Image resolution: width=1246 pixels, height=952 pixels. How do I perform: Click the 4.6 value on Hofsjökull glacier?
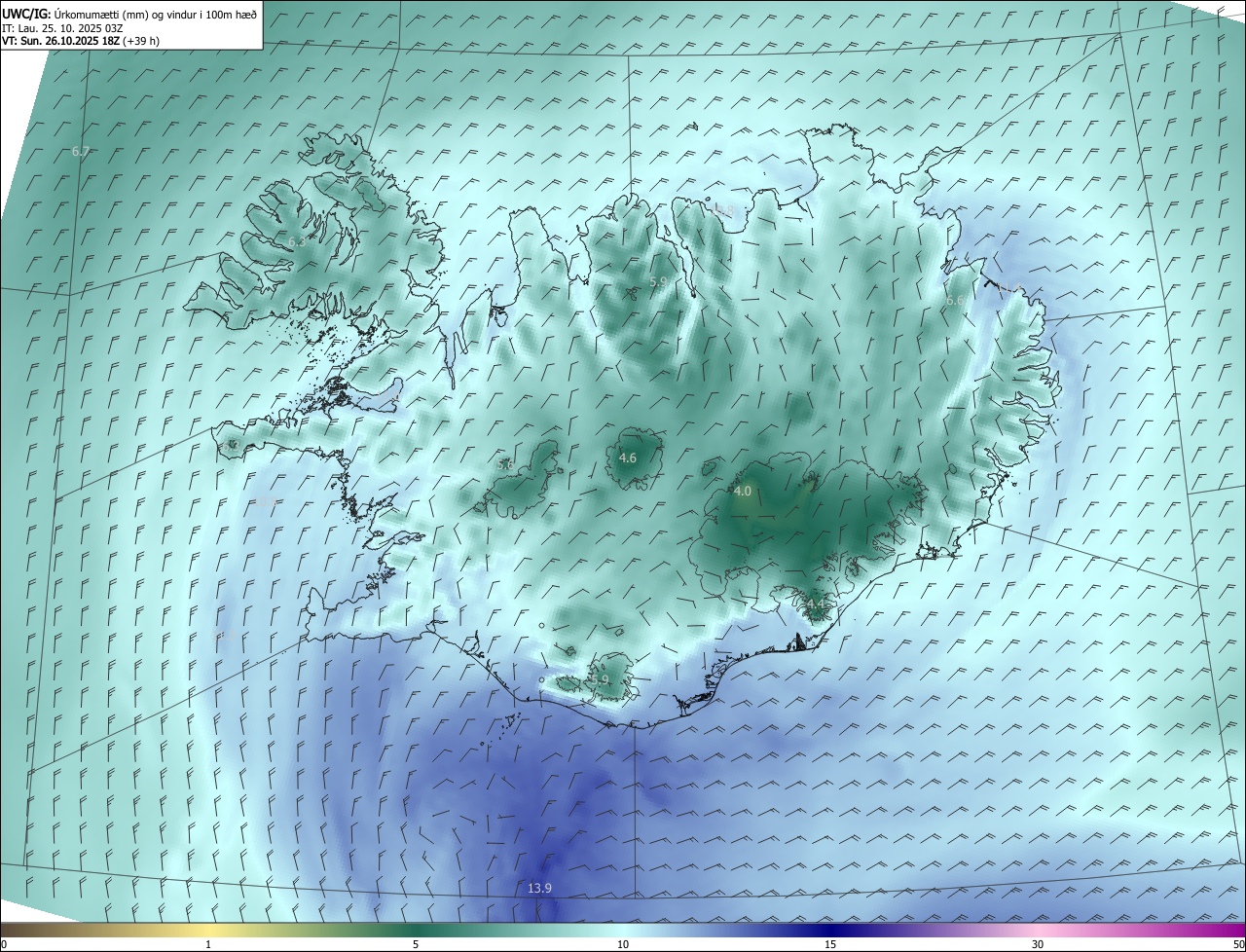pos(628,458)
